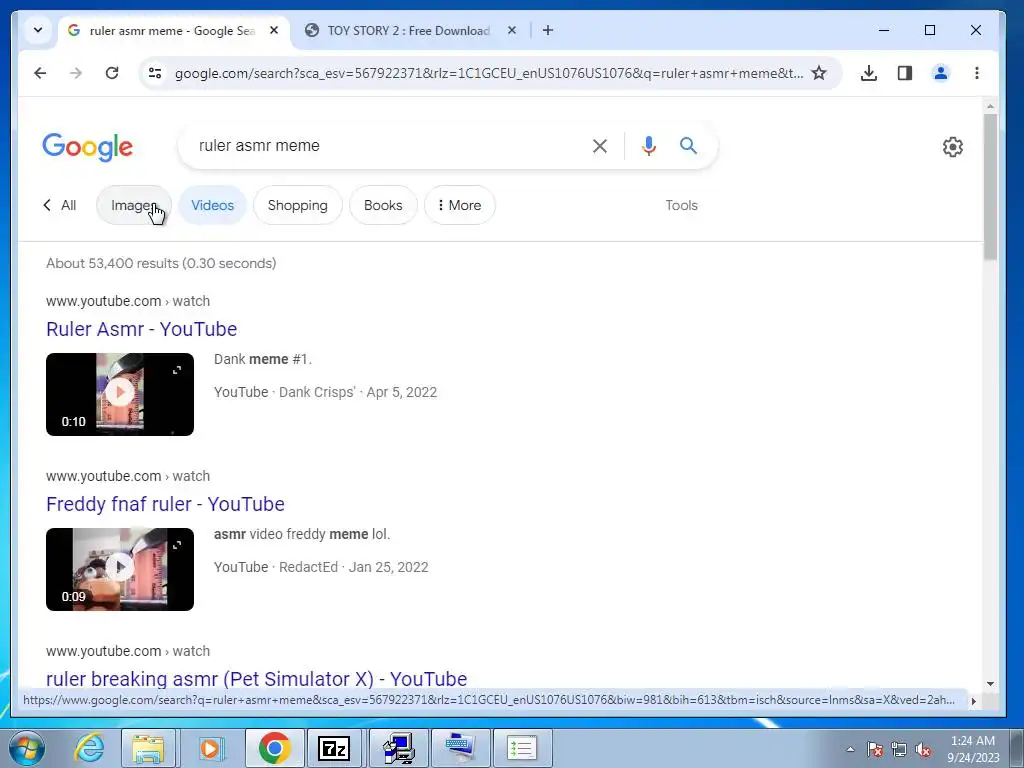Show hidden system tray icons
The image size is (1024, 768).
[850, 749]
